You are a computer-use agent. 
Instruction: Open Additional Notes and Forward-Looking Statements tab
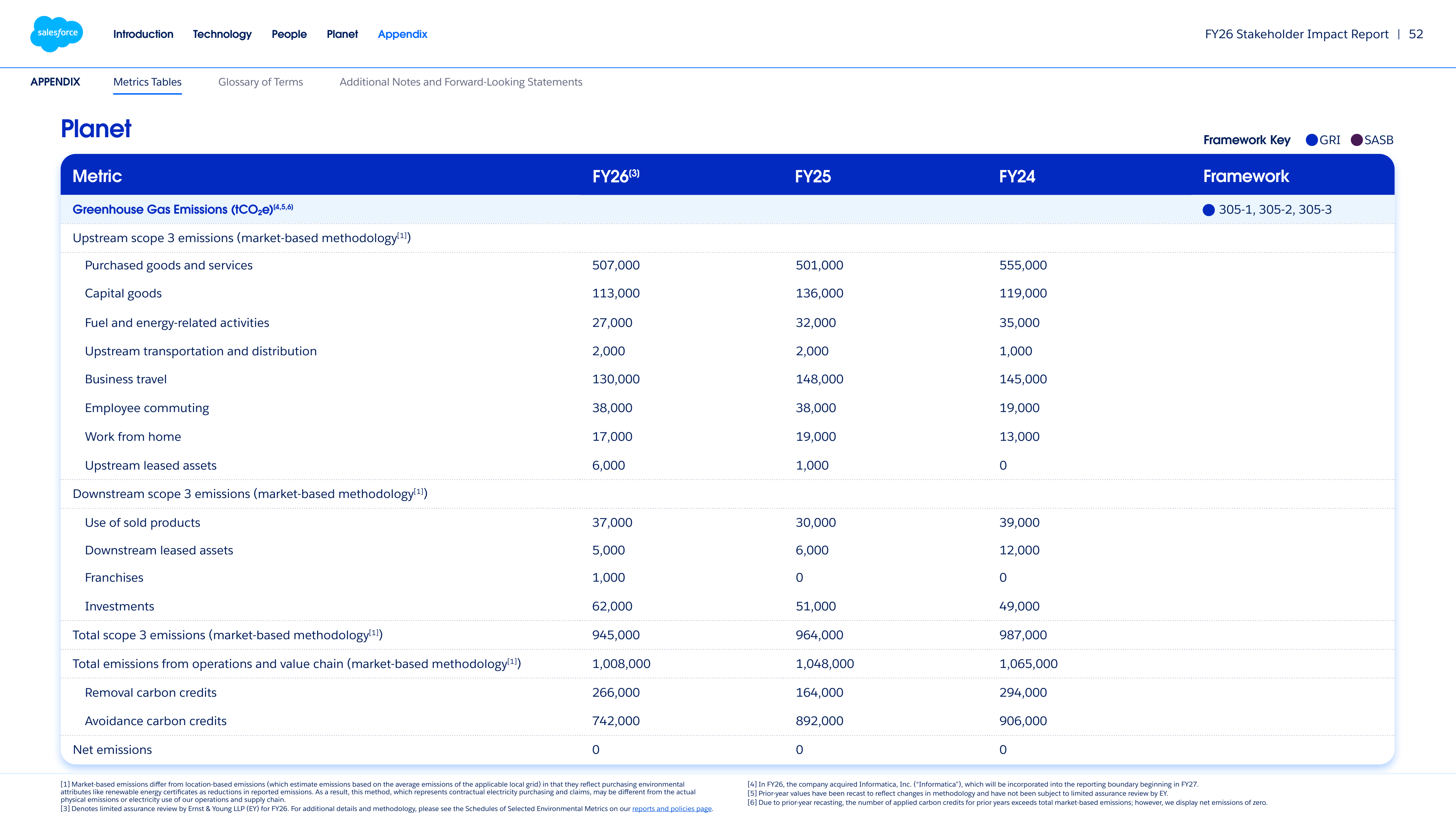tap(461, 82)
